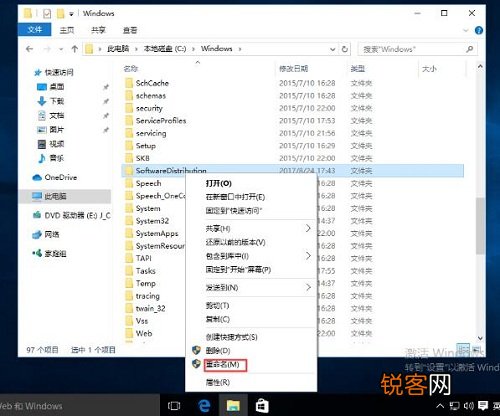Open address bar history dropdown
This screenshot has width=500, height=416.
pyautogui.click(x=332, y=49)
